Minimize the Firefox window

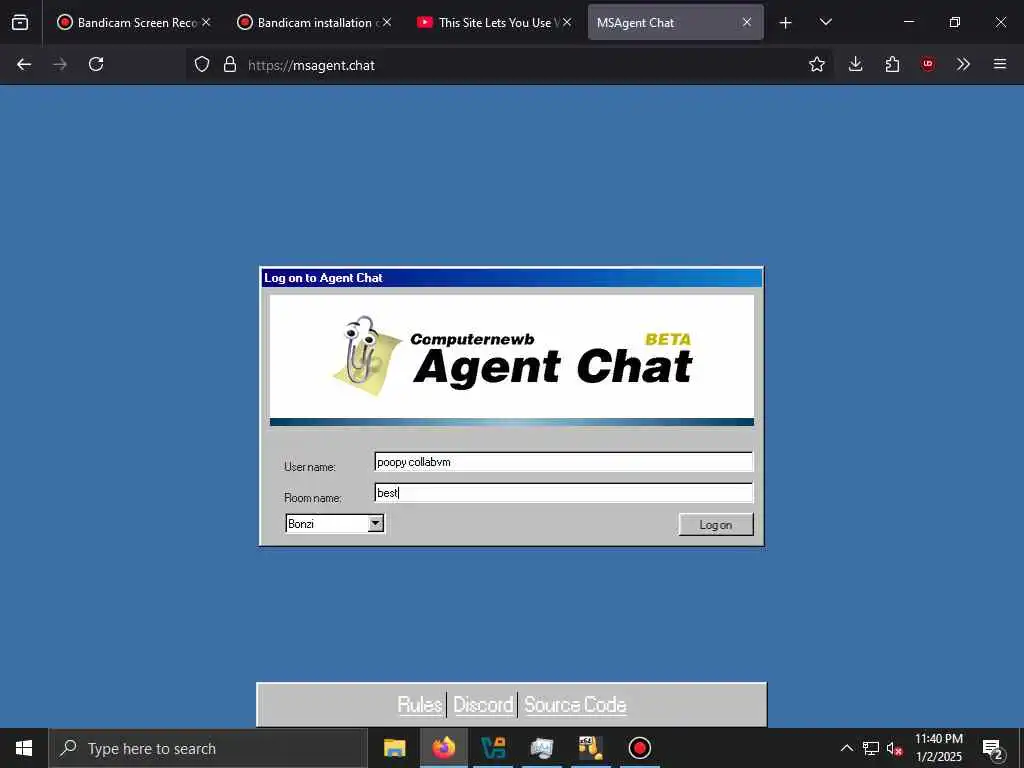tap(908, 22)
